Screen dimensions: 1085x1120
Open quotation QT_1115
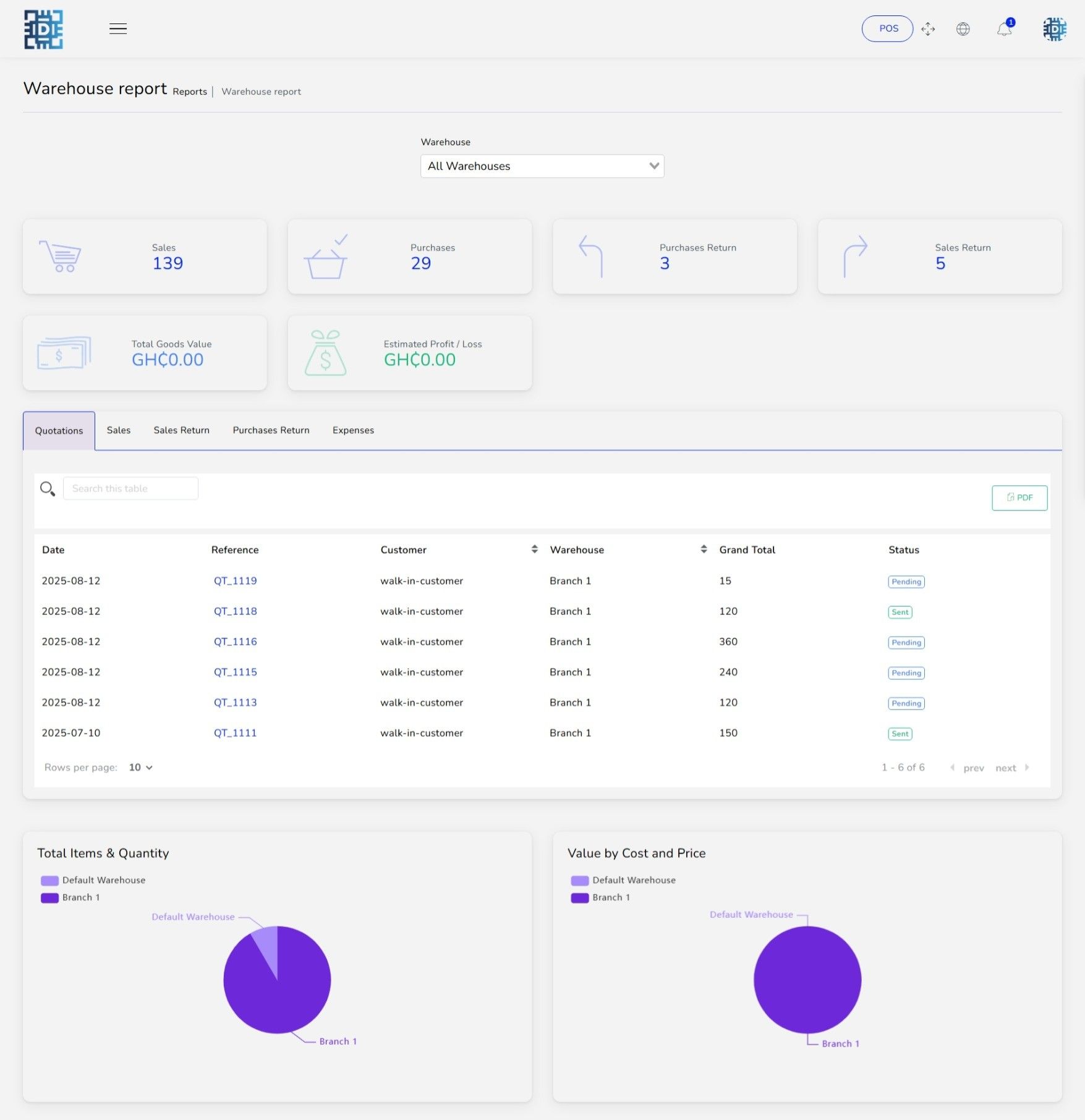pos(235,672)
